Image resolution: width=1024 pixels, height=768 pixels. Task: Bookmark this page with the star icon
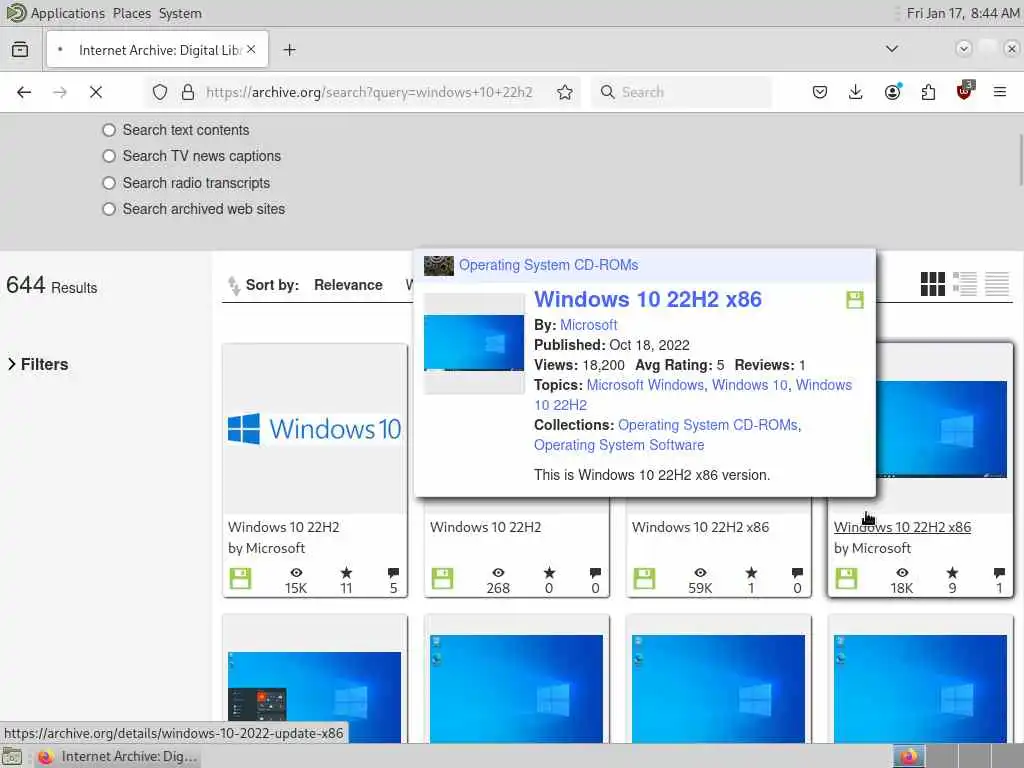[565, 92]
